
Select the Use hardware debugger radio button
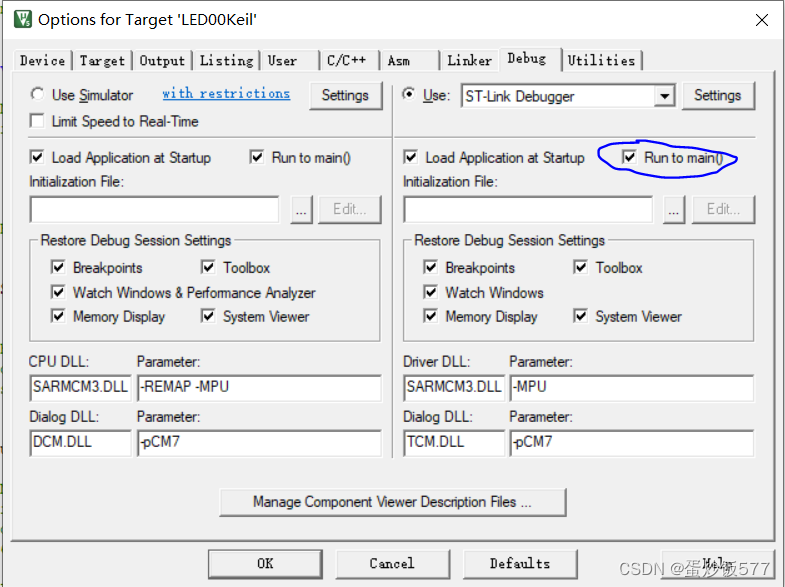(409, 94)
